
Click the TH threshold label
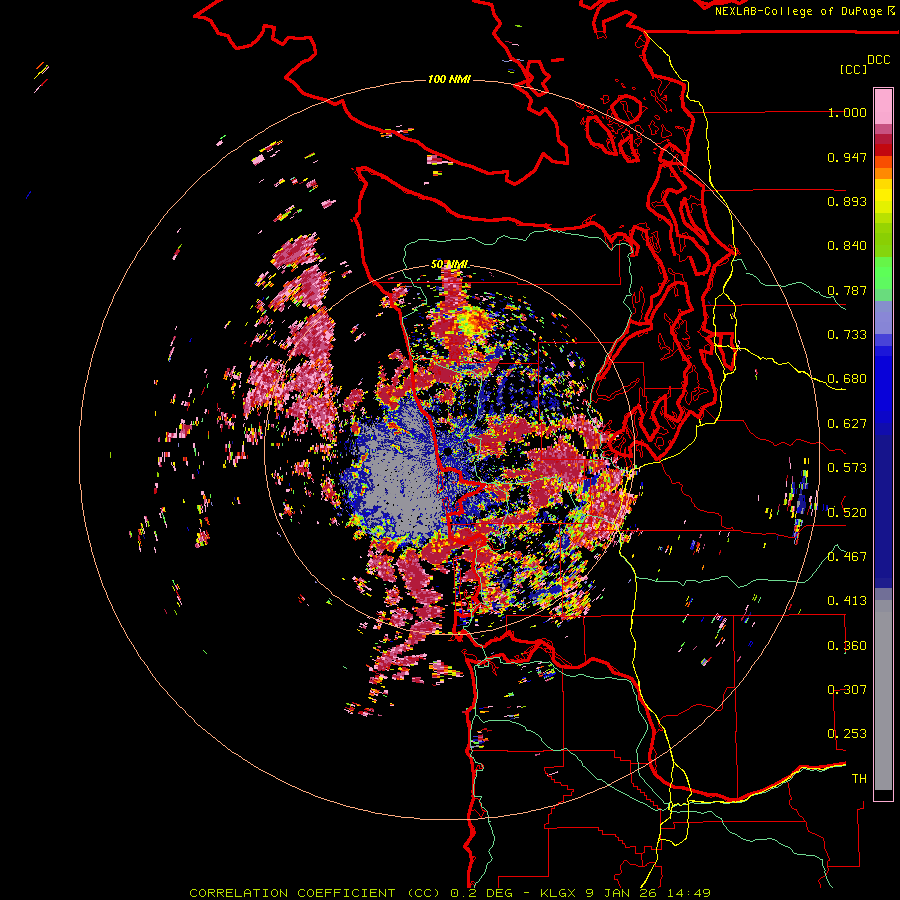[859, 779]
